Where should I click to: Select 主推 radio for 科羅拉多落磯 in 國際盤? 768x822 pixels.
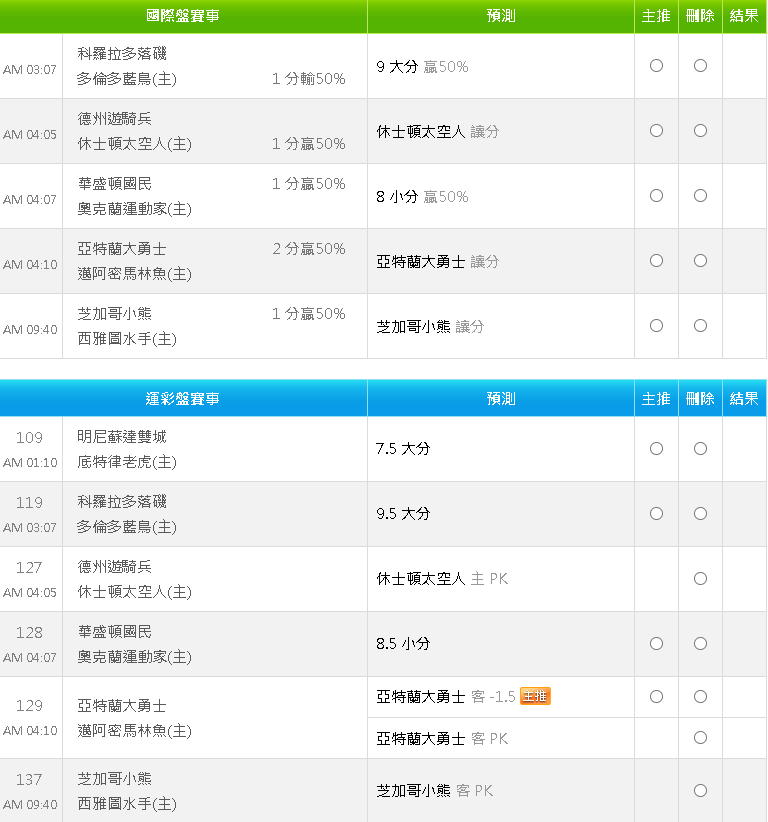coord(656,66)
